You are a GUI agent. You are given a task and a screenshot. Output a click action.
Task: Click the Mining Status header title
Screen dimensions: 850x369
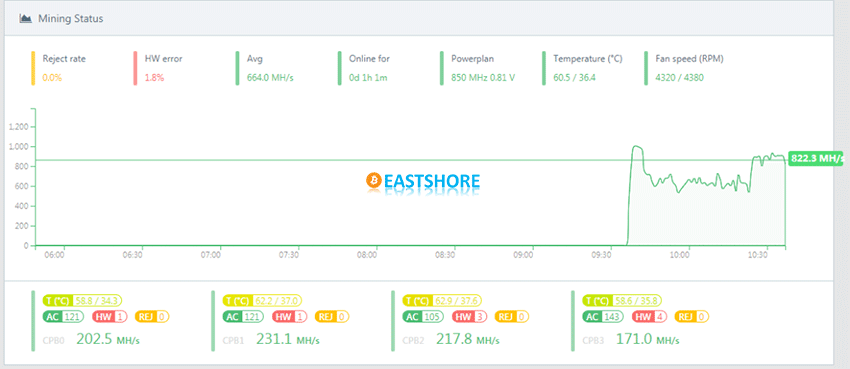[x=70, y=18]
